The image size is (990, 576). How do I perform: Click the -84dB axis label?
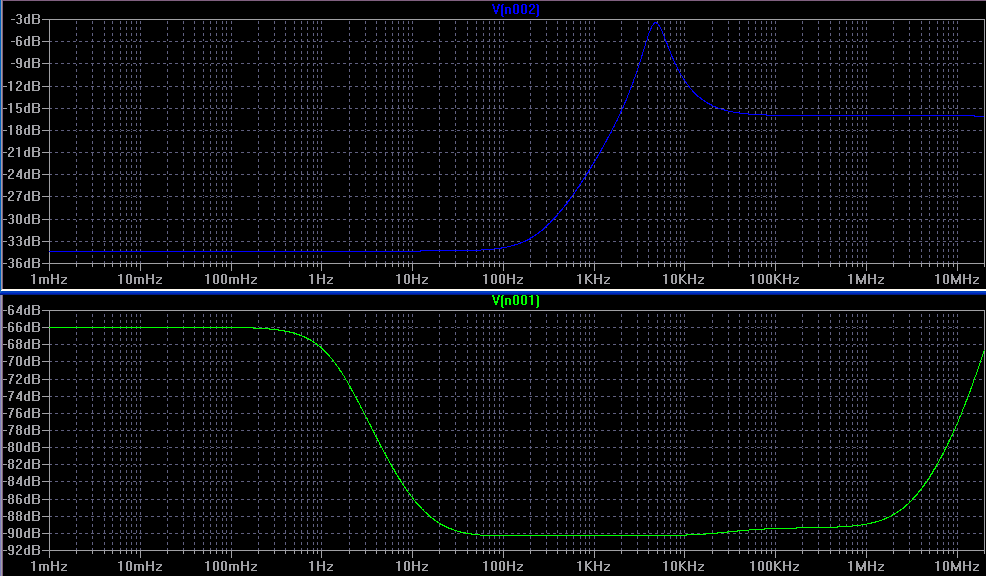coord(23,481)
